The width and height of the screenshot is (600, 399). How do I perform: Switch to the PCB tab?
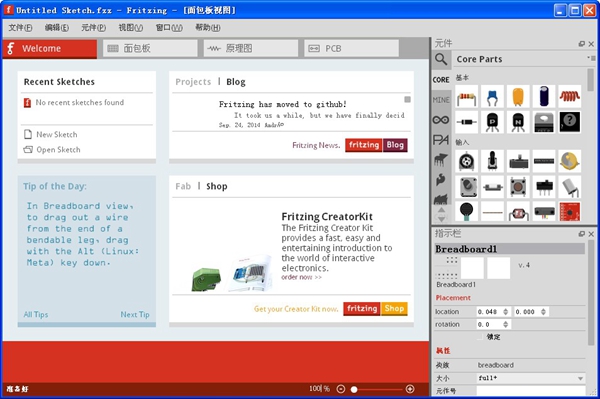(351, 49)
